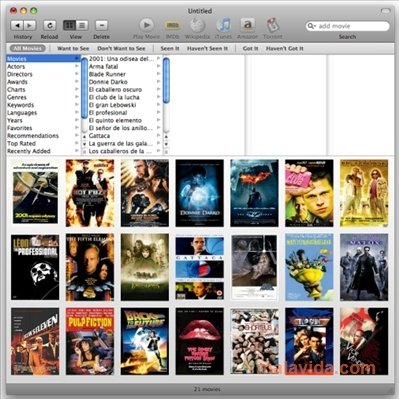Open the search magnifier dropdown
This screenshot has width=399, height=399.
[311, 26]
